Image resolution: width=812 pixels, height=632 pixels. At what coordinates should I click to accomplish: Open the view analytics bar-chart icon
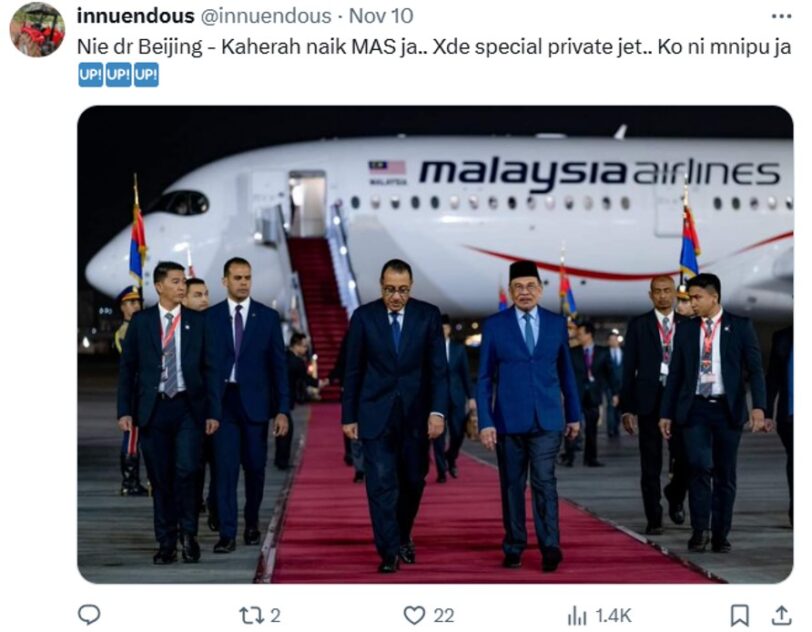click(577, 616)
